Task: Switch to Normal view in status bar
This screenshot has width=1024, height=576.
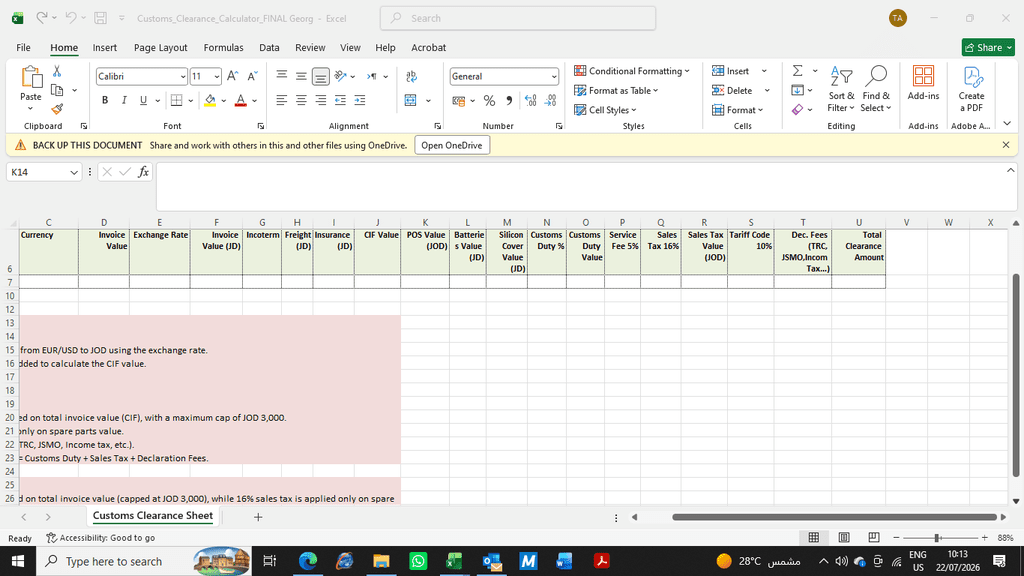Action: [x=814, y=537]
